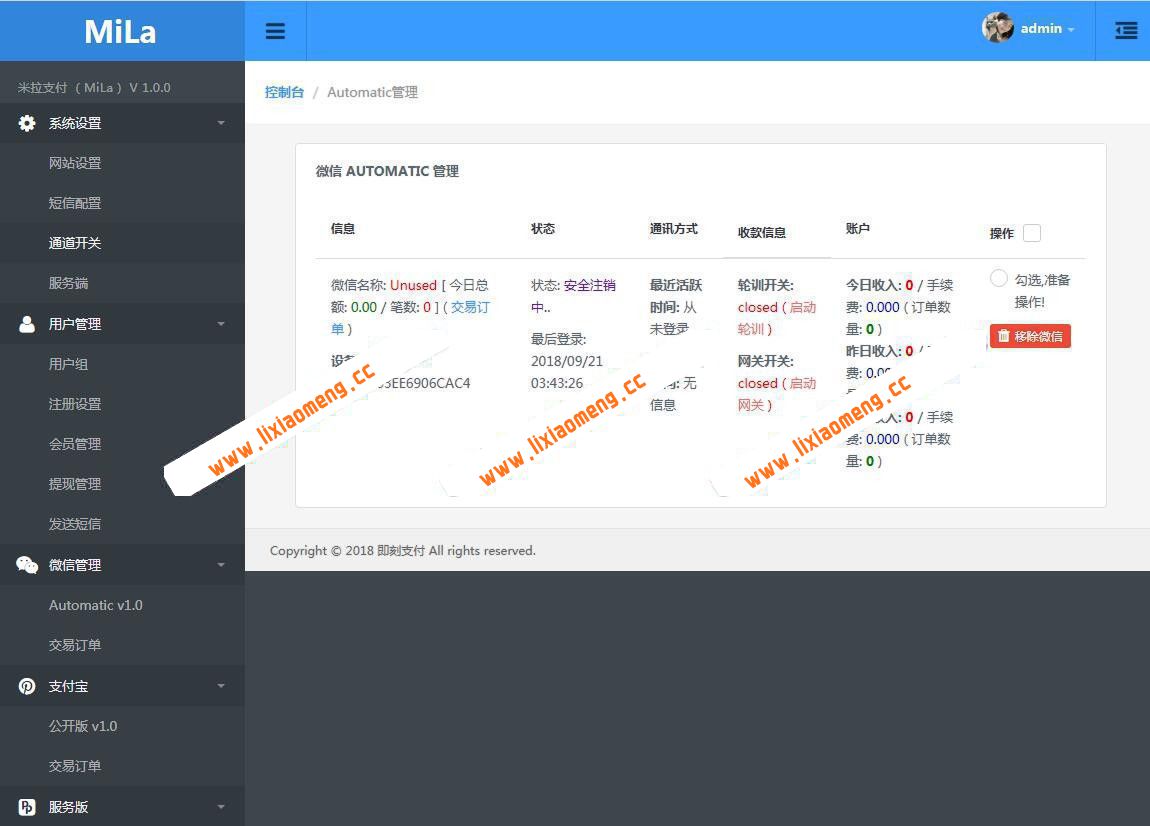Click the 服务版 payment icon

tap(26, 806)
